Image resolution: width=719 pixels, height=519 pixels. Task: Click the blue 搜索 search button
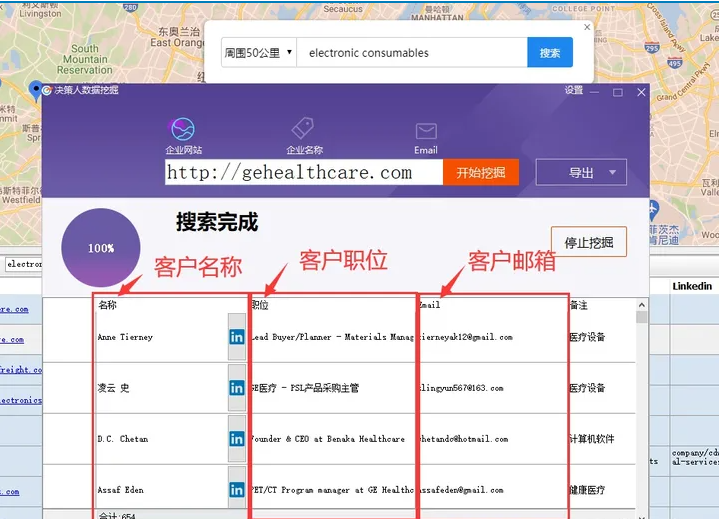550,53
